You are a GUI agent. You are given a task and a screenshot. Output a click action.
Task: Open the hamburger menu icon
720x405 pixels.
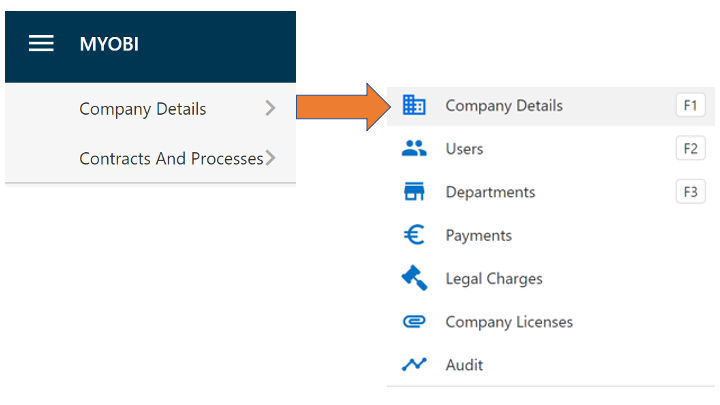coord(41,44)
